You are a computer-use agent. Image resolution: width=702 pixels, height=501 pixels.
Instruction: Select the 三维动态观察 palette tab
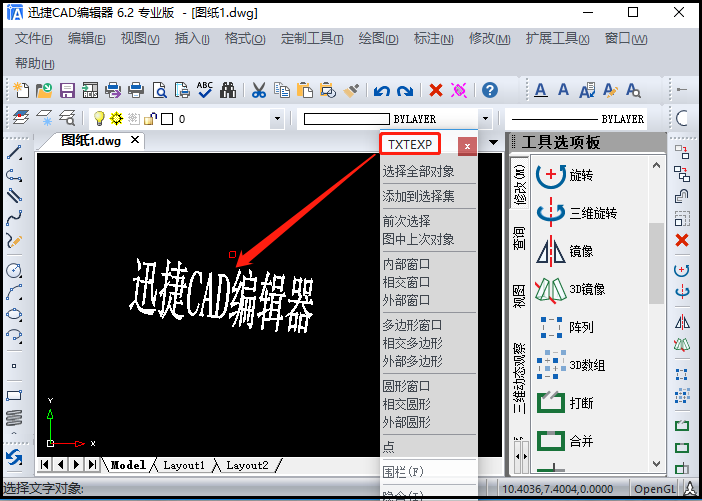coord(519,378)
